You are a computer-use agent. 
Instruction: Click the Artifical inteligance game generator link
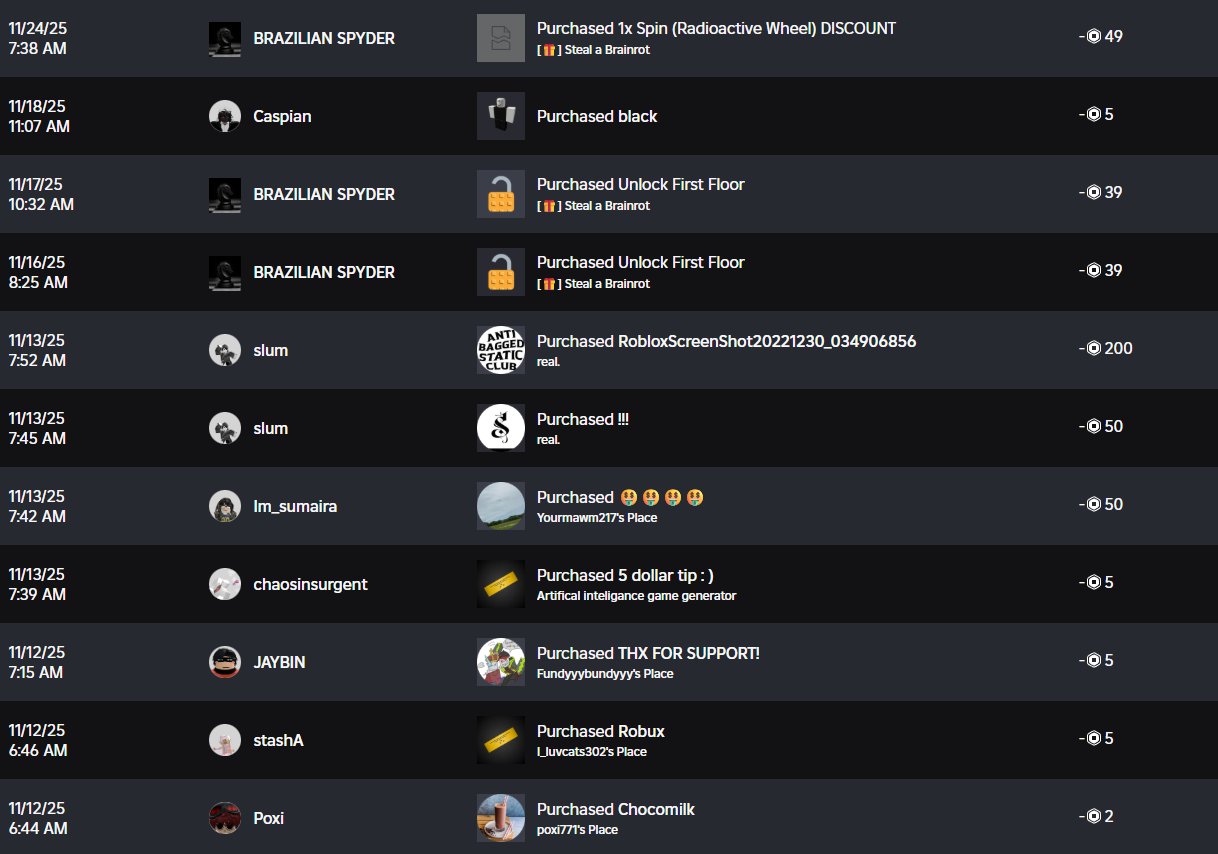[x=636, y=596]
